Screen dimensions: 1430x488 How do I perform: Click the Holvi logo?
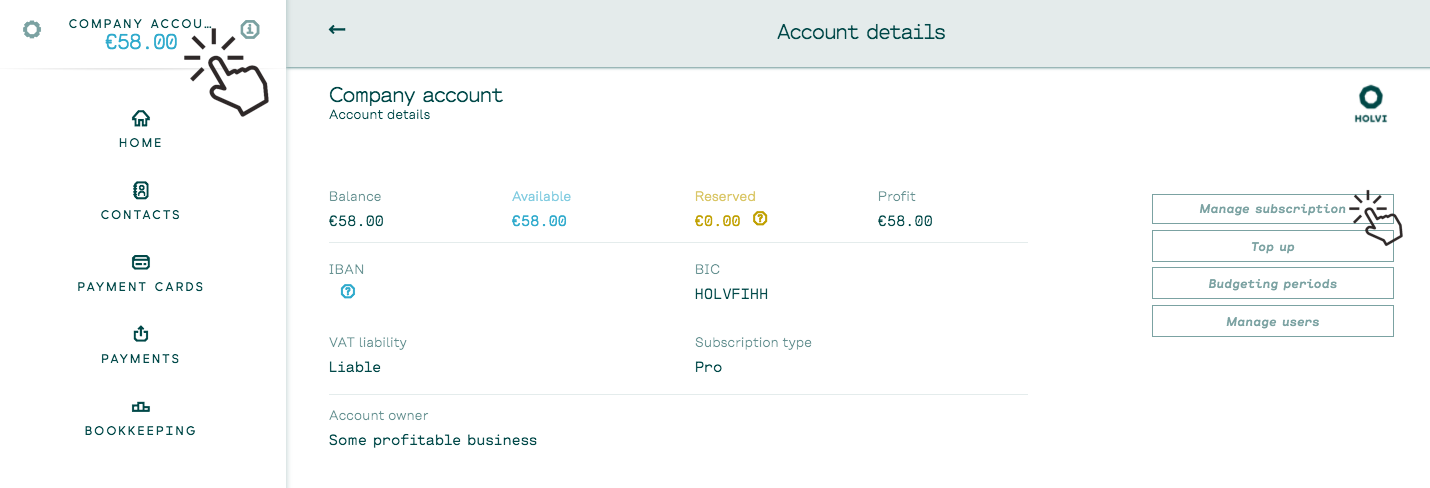point(1370,104)
